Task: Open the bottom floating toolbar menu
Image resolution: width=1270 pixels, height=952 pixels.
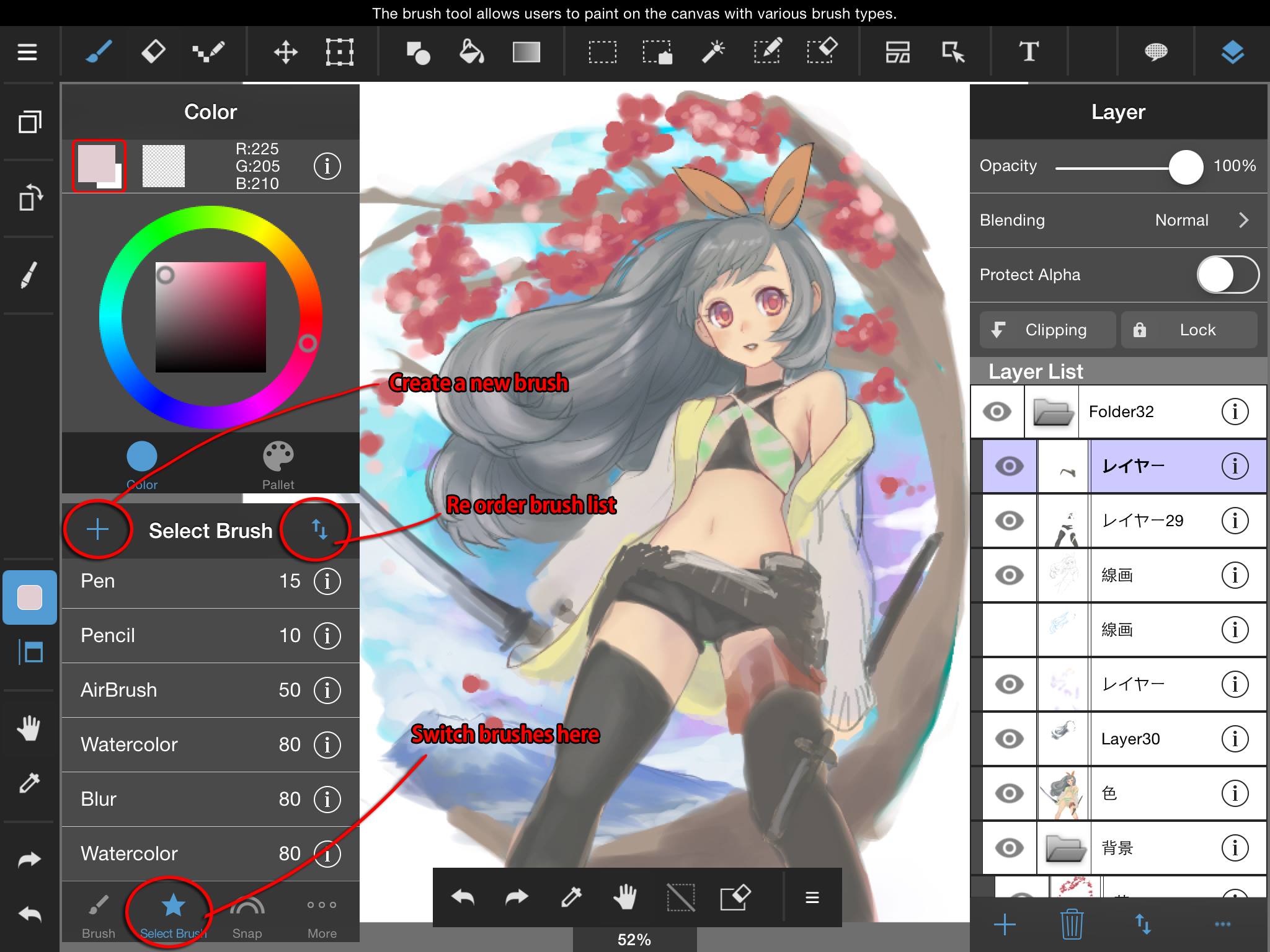Action: pos(812,897)
